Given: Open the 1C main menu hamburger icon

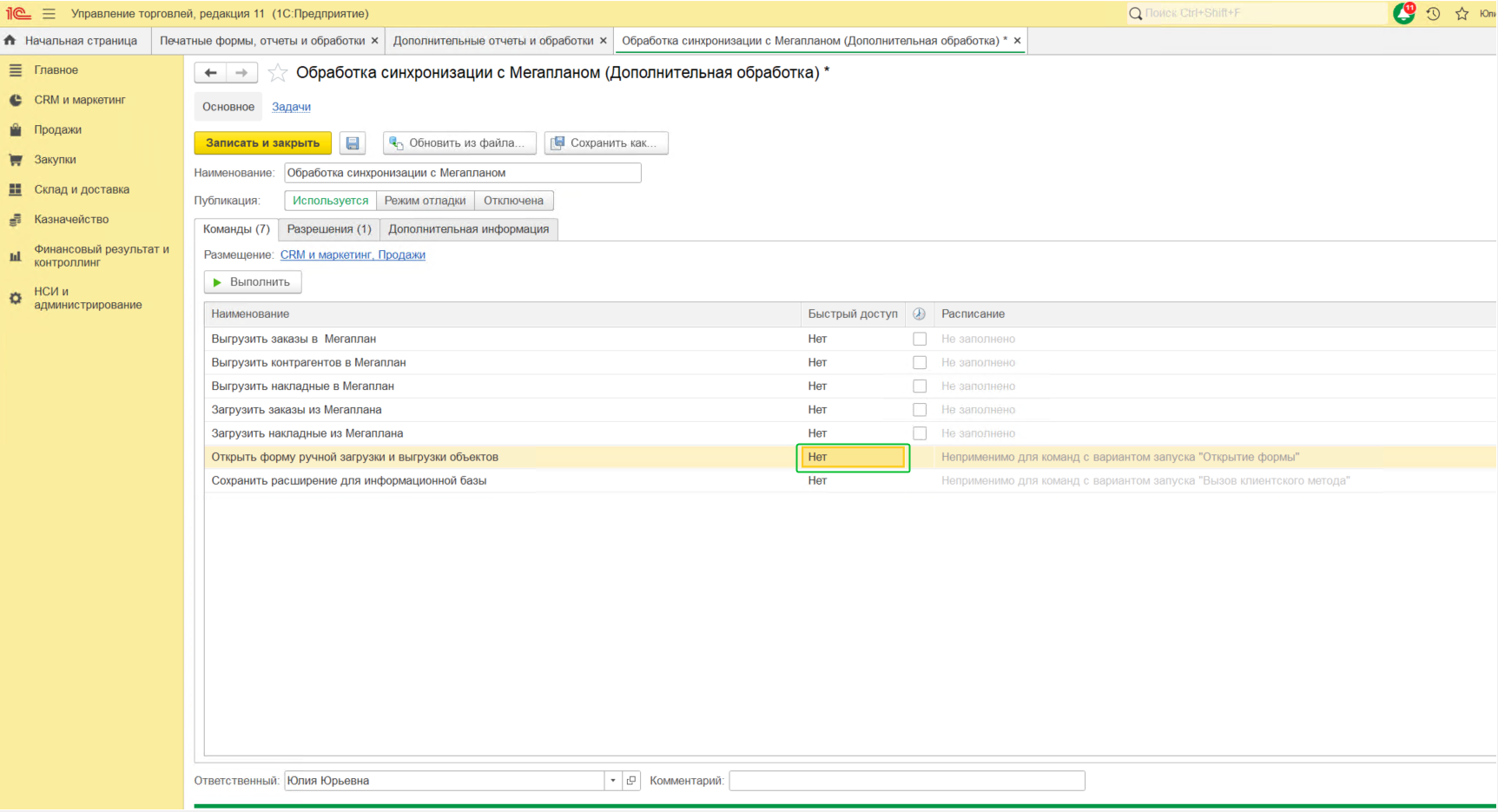Looking at the screenshot, I should (x=49, y=14).
